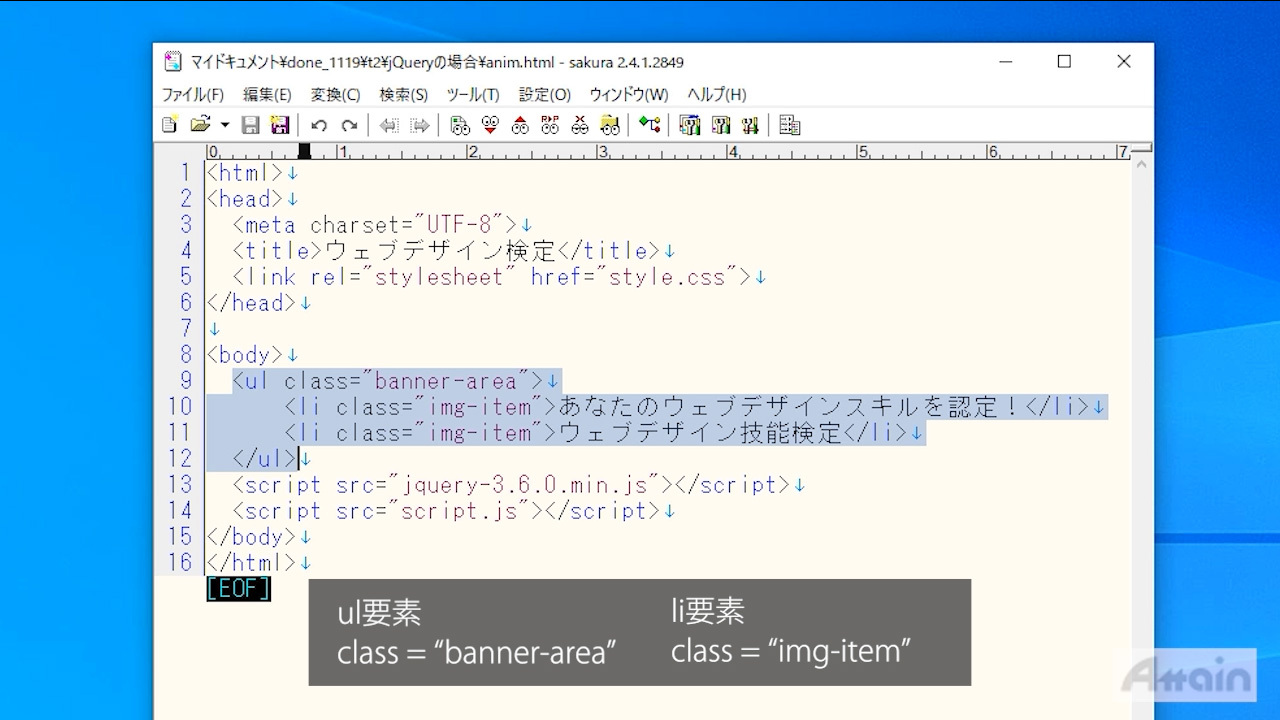1280x720 pixels.
Task: Run outline analysis from the toolbar
Action: click(650, 125)
